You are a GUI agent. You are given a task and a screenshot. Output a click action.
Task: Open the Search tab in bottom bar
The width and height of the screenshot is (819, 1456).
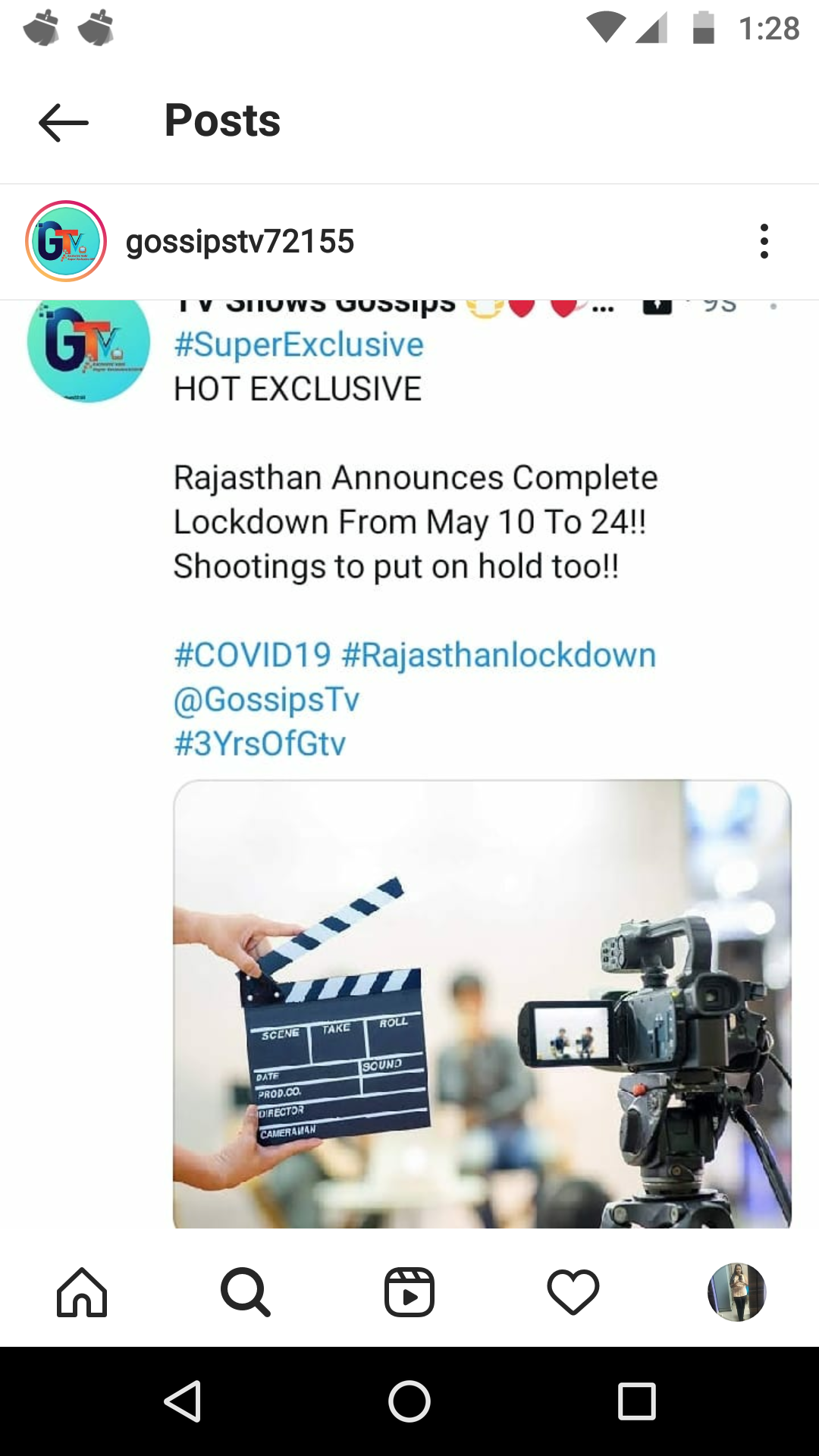(246, 1292)
